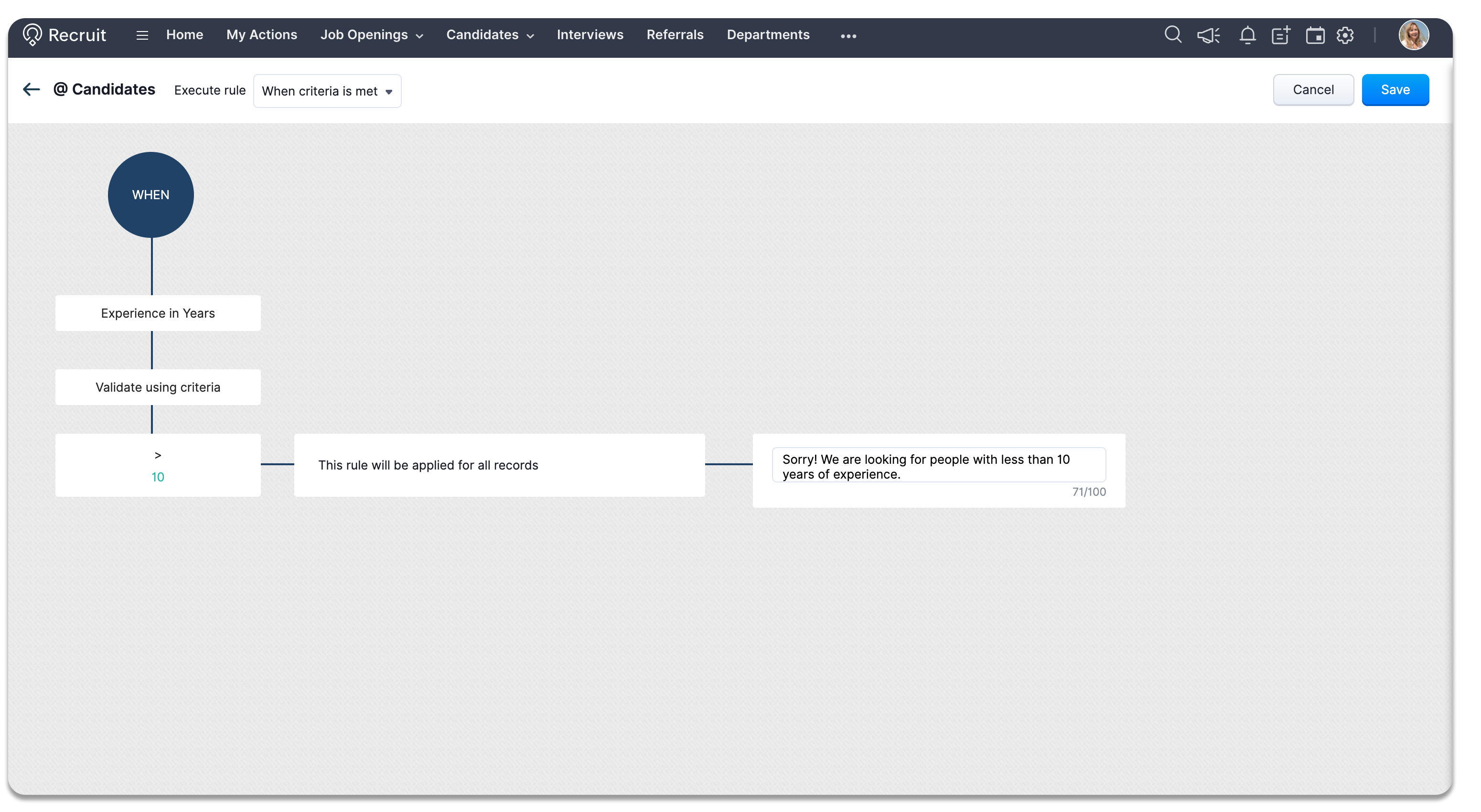
Task: Click the search magnifier icon
Action: point(1172,35)
